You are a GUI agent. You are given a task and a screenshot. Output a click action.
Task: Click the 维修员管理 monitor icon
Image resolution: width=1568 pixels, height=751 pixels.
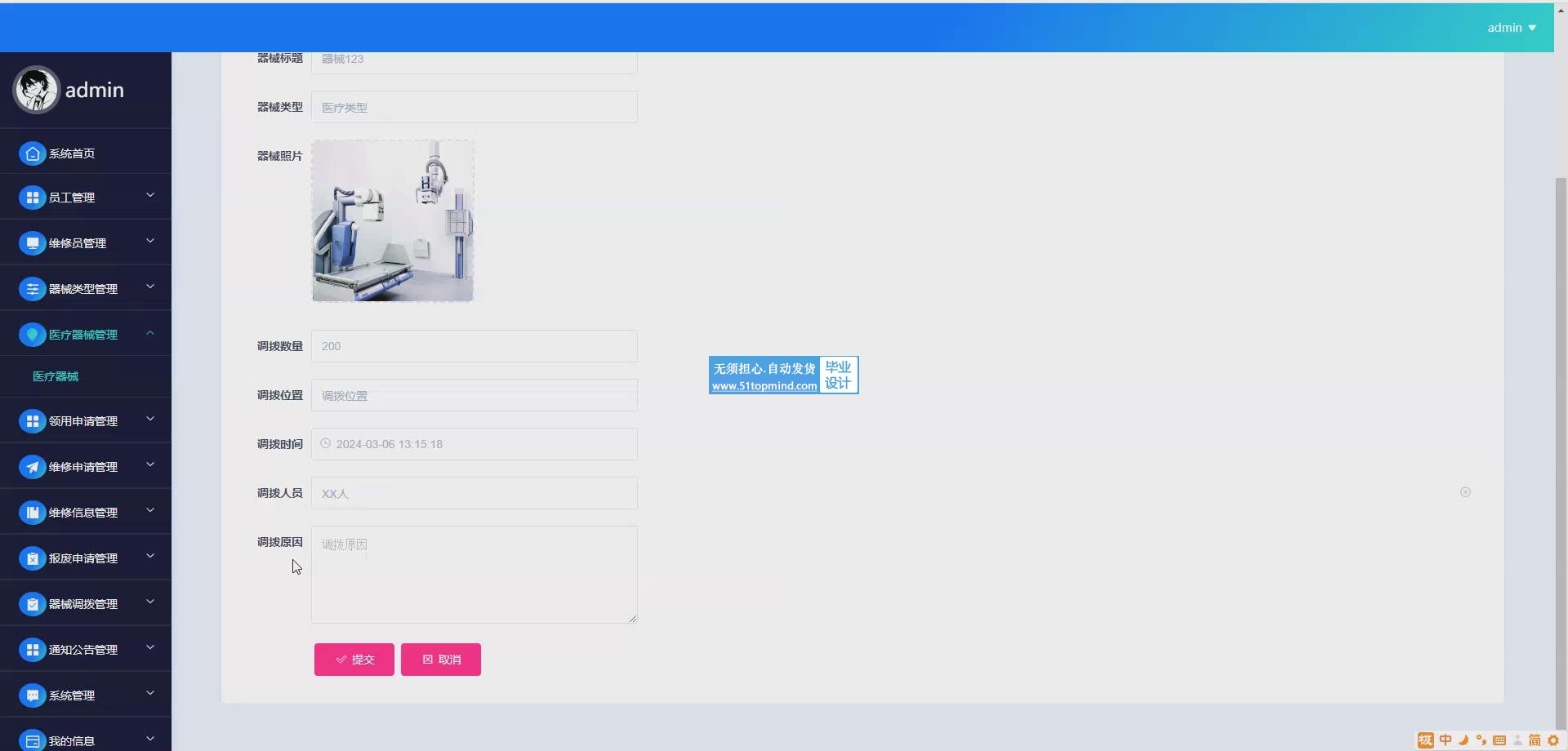(x=32, y=243)
